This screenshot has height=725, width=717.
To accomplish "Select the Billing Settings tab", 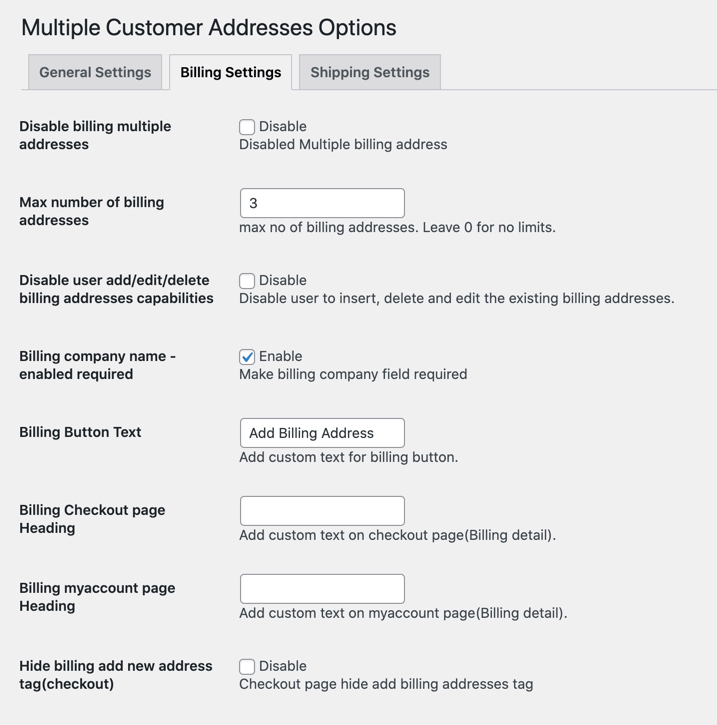I will pos(230,72).
